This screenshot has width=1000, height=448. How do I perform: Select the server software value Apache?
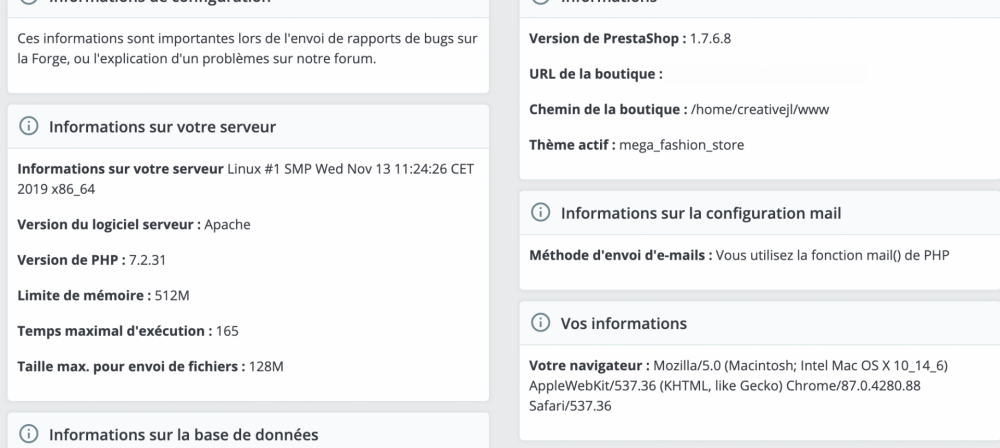228,225
